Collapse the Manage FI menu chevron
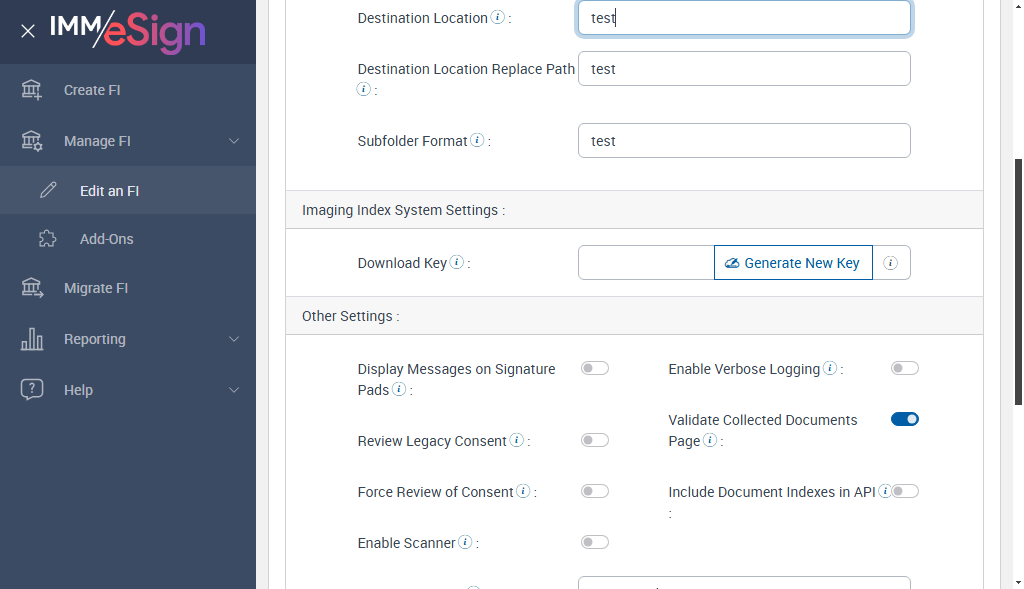The width and height of the screenshot is (1024, 589). tap(234, 141)
